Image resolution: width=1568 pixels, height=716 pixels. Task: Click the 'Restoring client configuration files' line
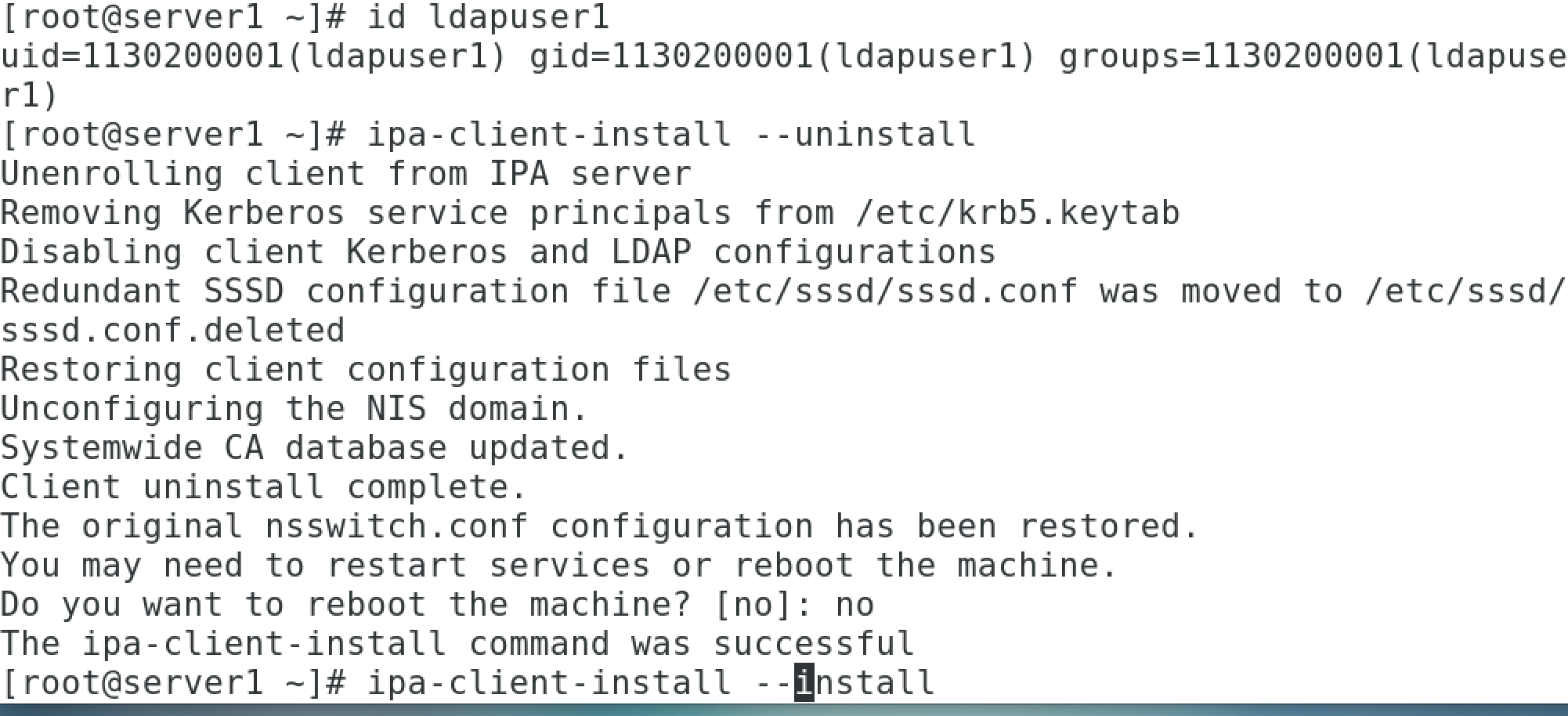[367, 370]
